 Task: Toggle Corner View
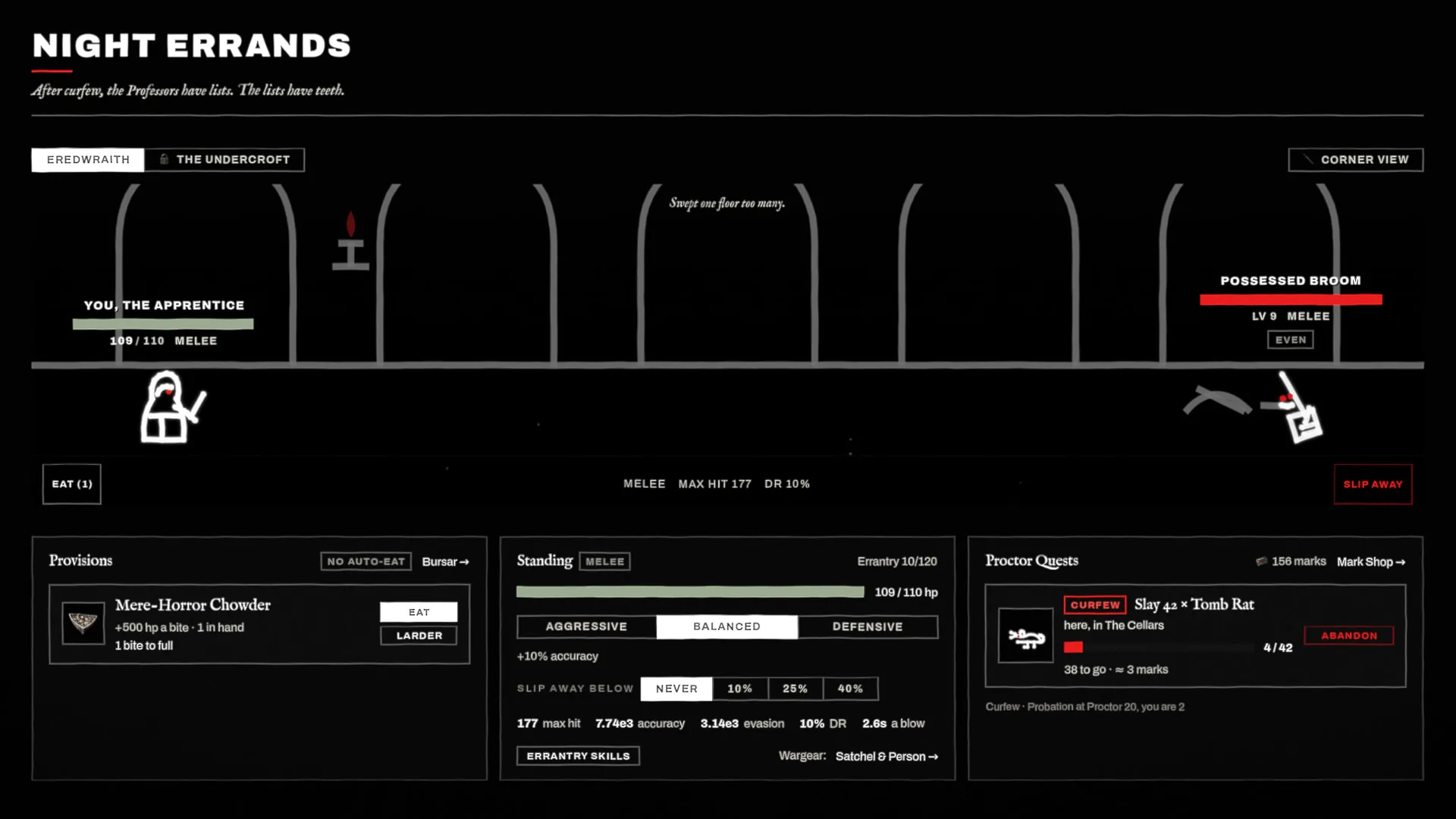coord(1356,160)
